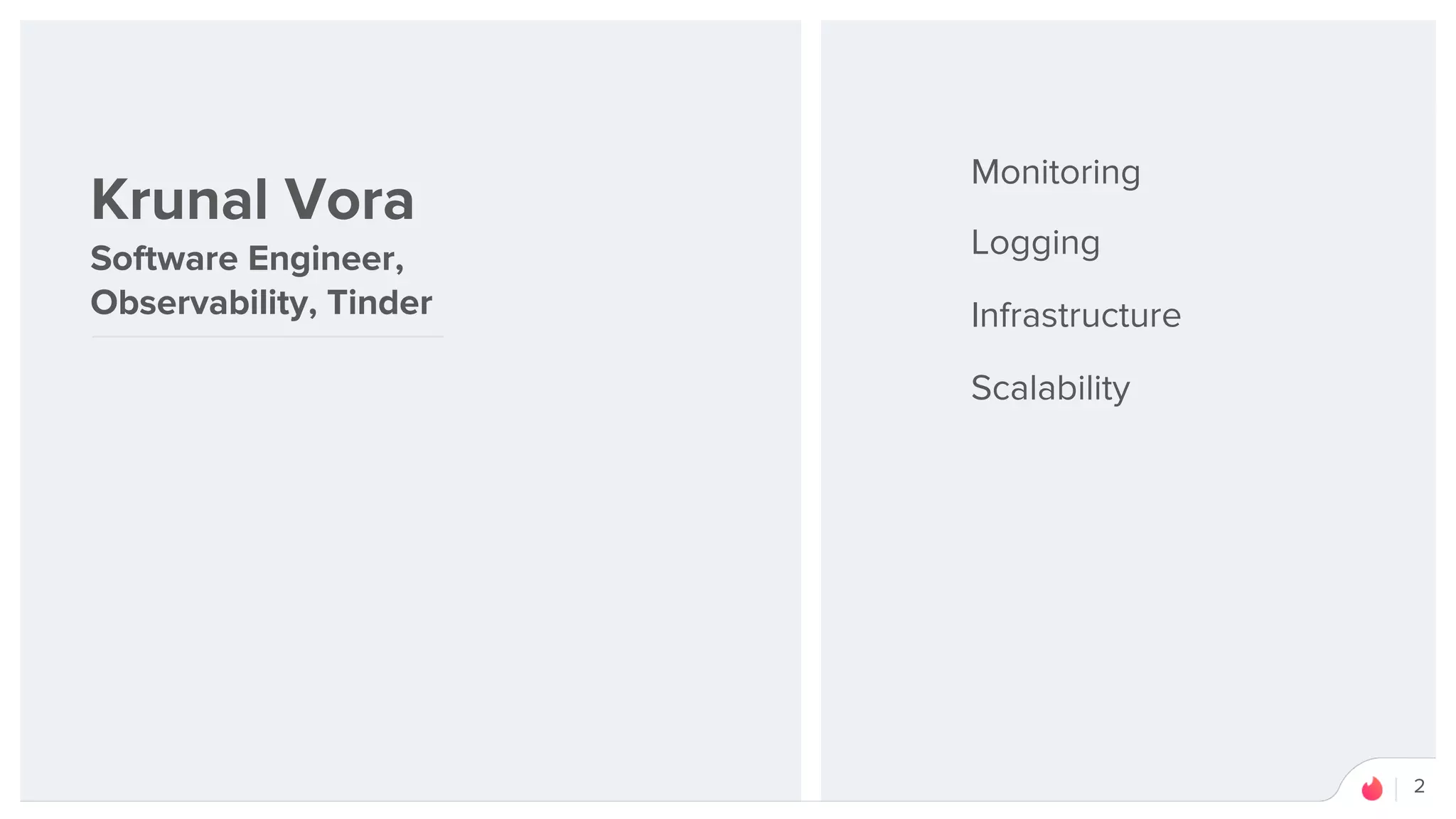Click the slide number 2

point(1419,786)
